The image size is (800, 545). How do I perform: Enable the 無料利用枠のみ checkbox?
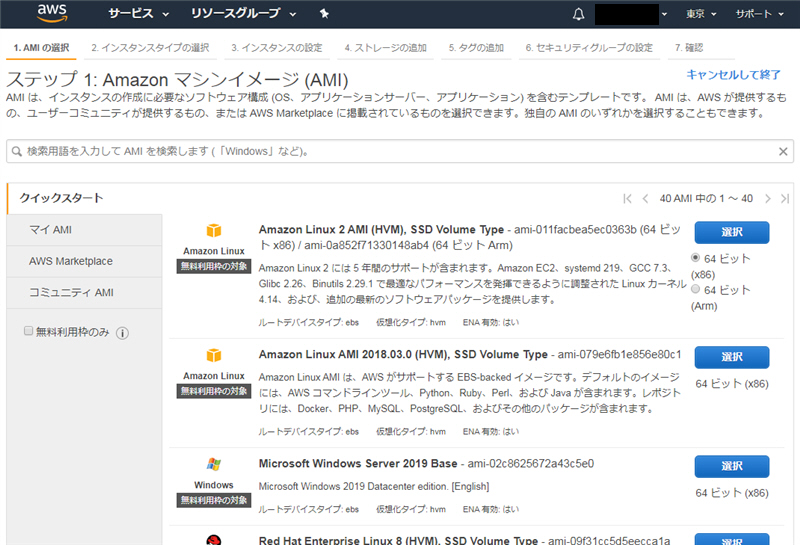29,331
